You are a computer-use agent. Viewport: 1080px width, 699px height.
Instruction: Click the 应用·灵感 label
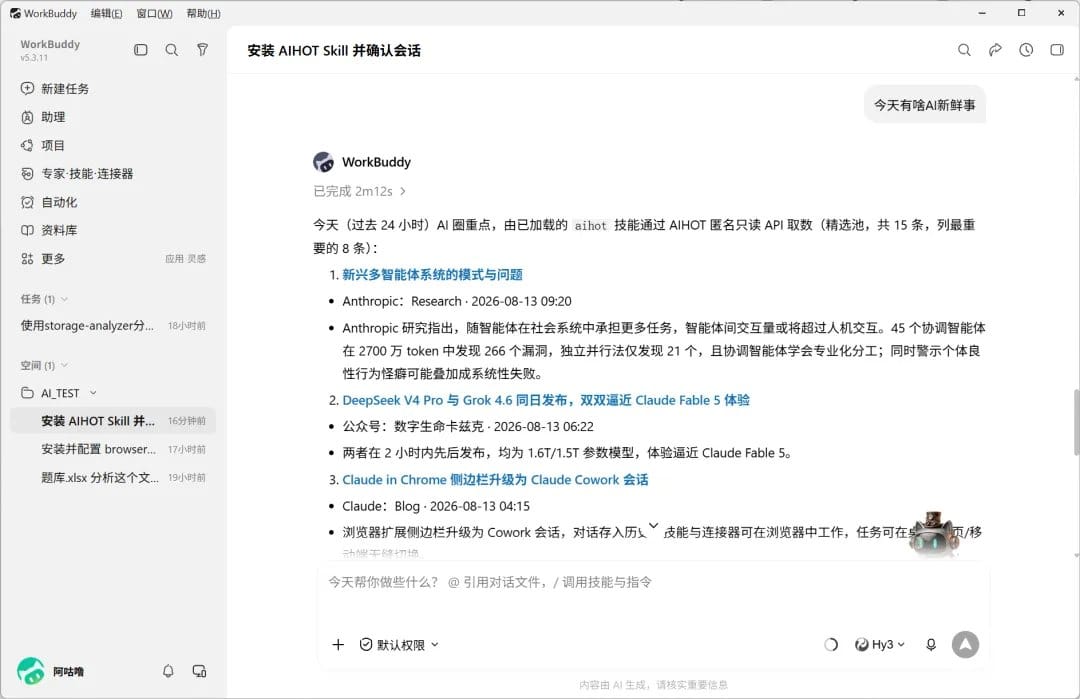pyautogui.click(x=185, y=259)
